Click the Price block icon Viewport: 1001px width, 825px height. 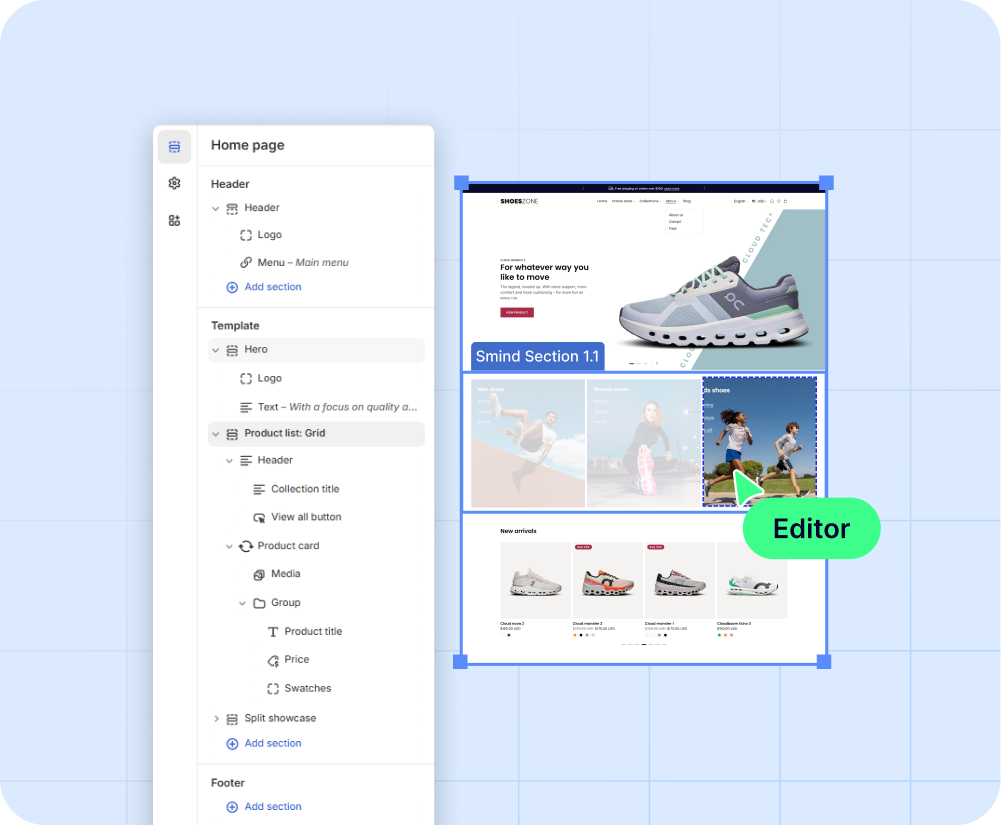[x=273, y=660]
